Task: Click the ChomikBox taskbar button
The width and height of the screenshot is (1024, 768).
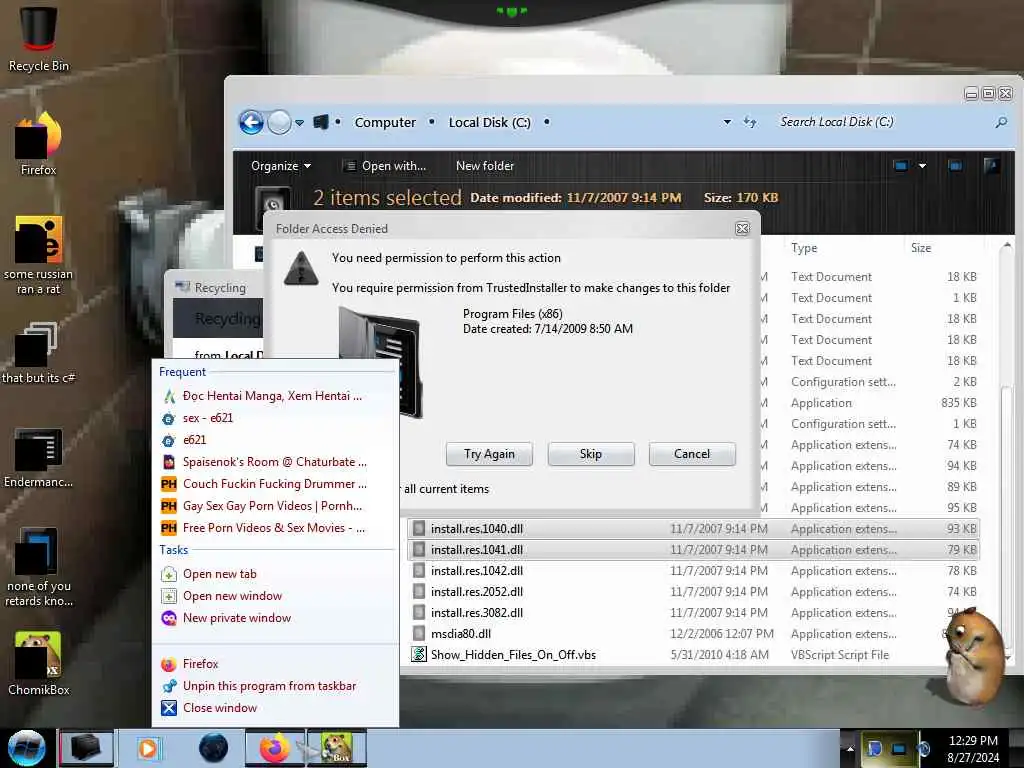Action: coord(338,748)
